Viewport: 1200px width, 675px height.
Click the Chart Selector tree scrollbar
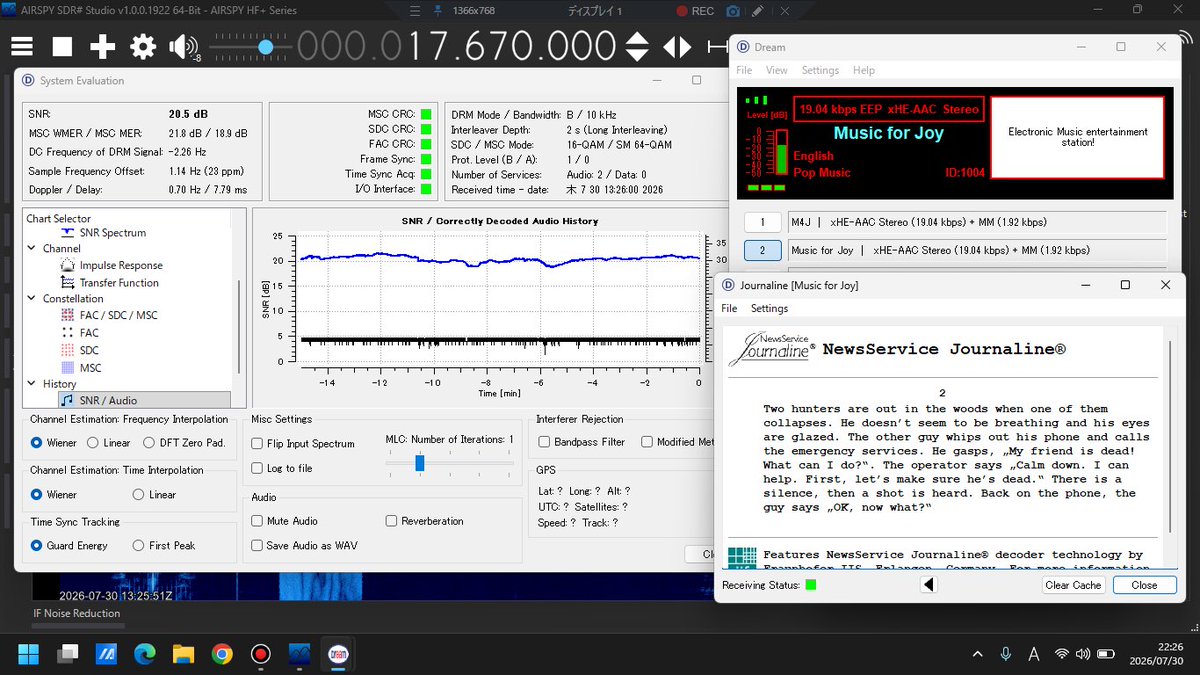pyautogui.click(x=238, y=326)
